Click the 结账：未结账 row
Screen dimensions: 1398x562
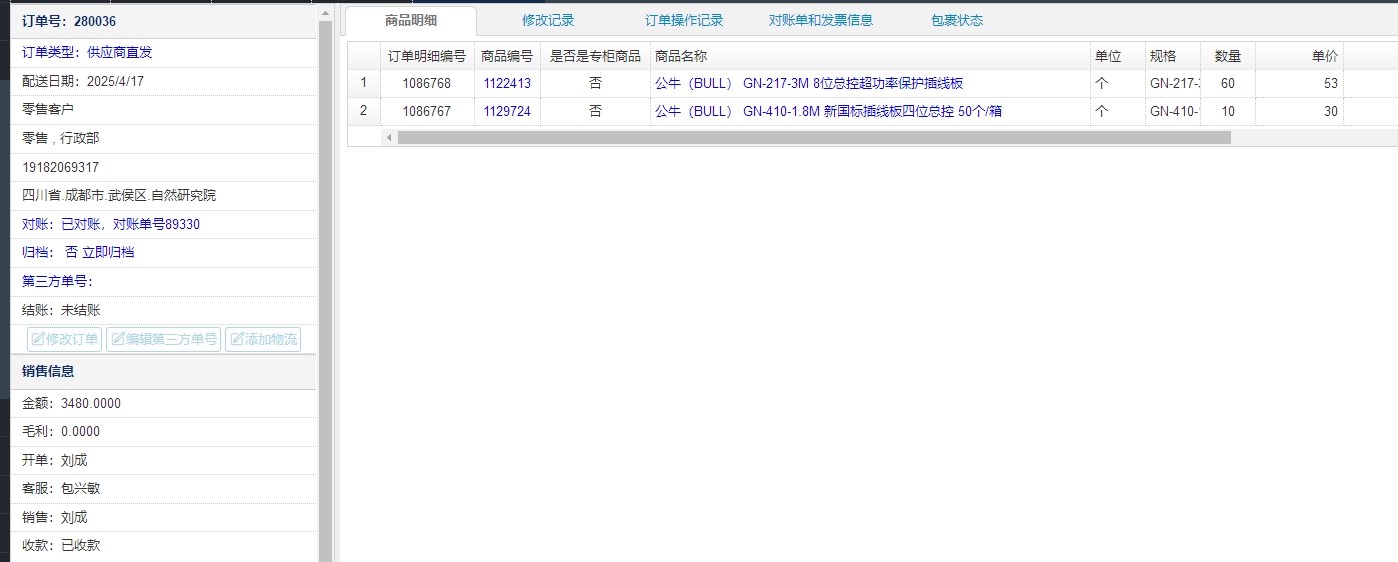pos(164,310)
